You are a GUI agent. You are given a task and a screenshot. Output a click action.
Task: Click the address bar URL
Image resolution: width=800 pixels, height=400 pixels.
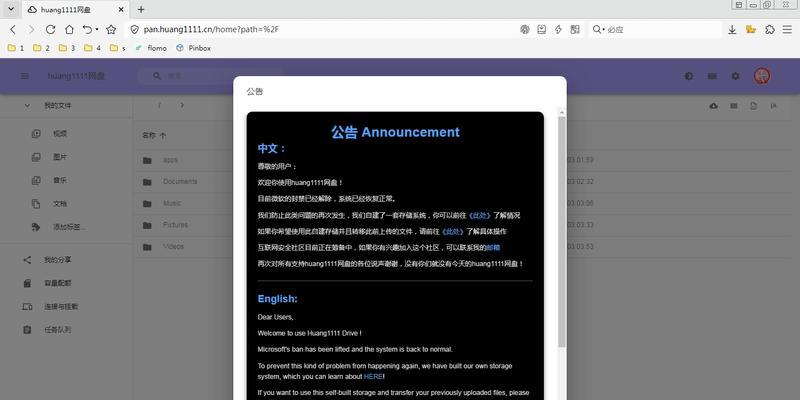[x=211, y=30]
